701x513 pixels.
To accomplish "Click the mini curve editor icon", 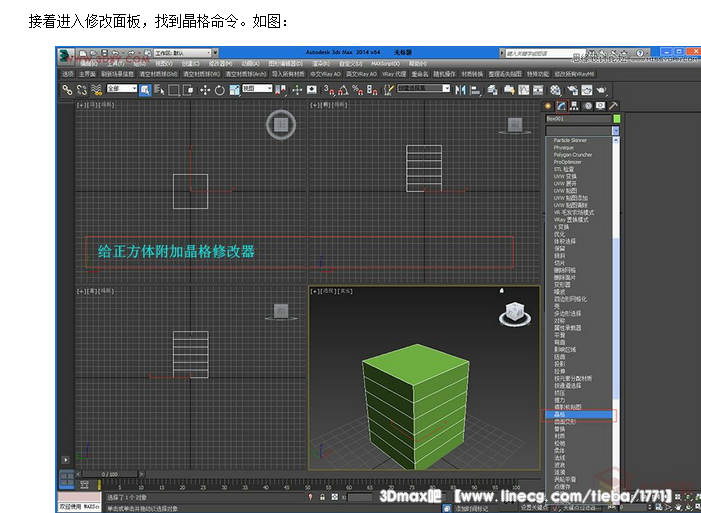I will point(84,485).
